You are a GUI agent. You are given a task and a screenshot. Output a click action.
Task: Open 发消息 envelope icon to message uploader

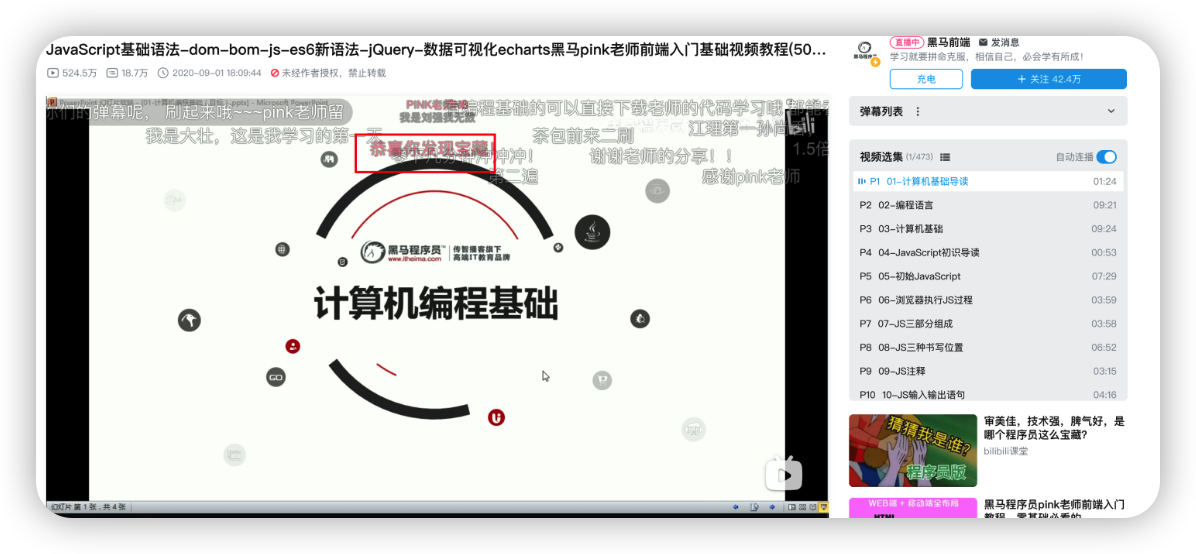[x=983, y=42]
